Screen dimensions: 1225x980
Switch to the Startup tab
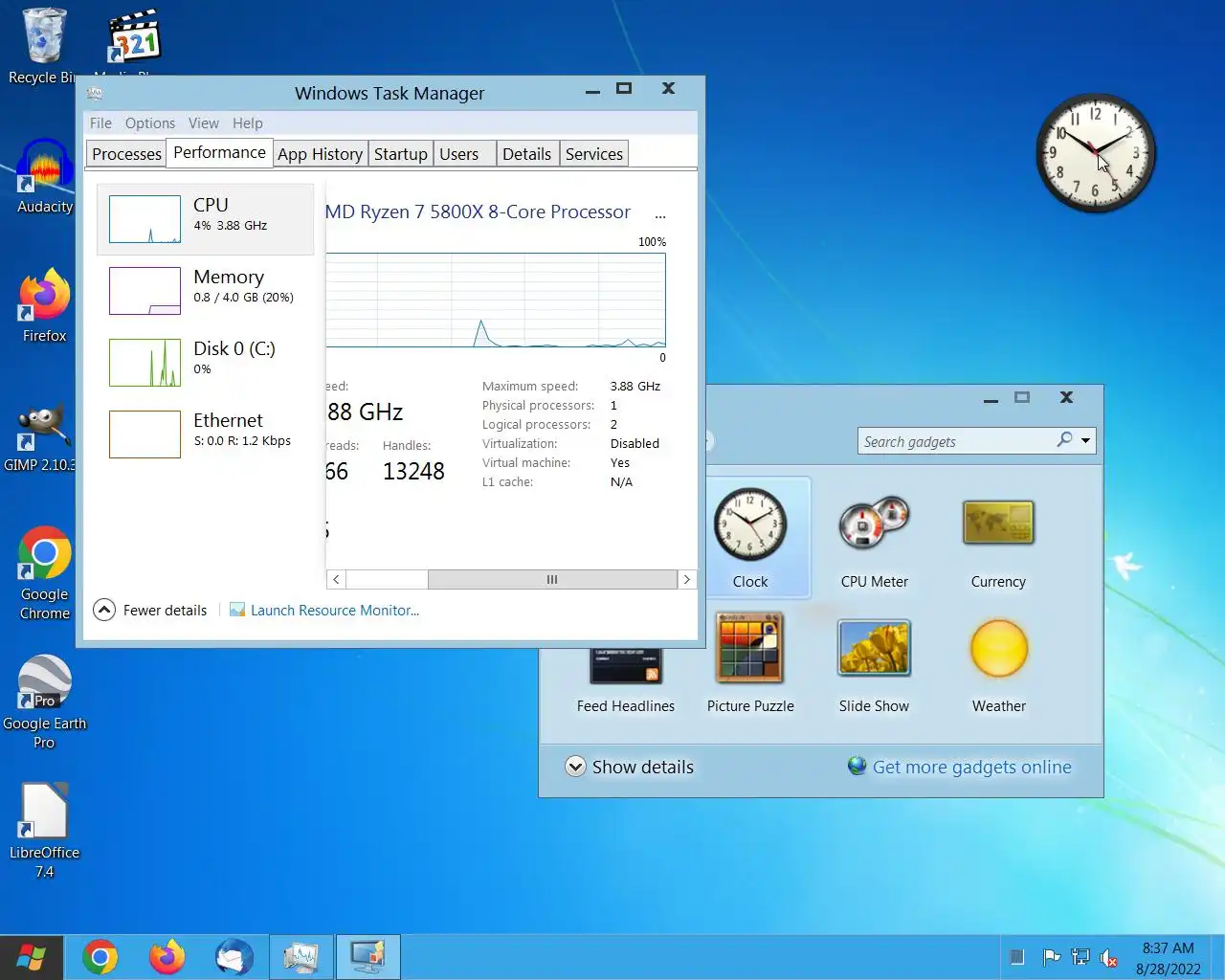(x=400, y=154)
